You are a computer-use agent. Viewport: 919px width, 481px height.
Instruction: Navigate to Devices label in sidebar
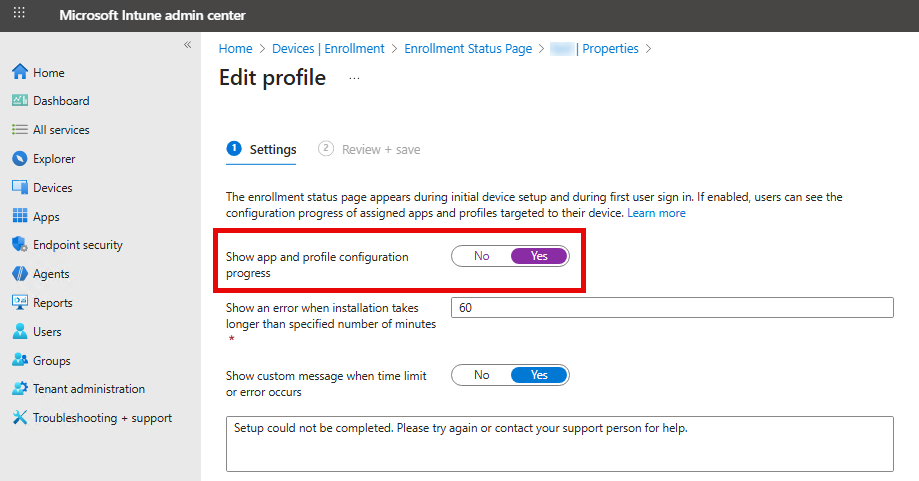click(53, 187)
